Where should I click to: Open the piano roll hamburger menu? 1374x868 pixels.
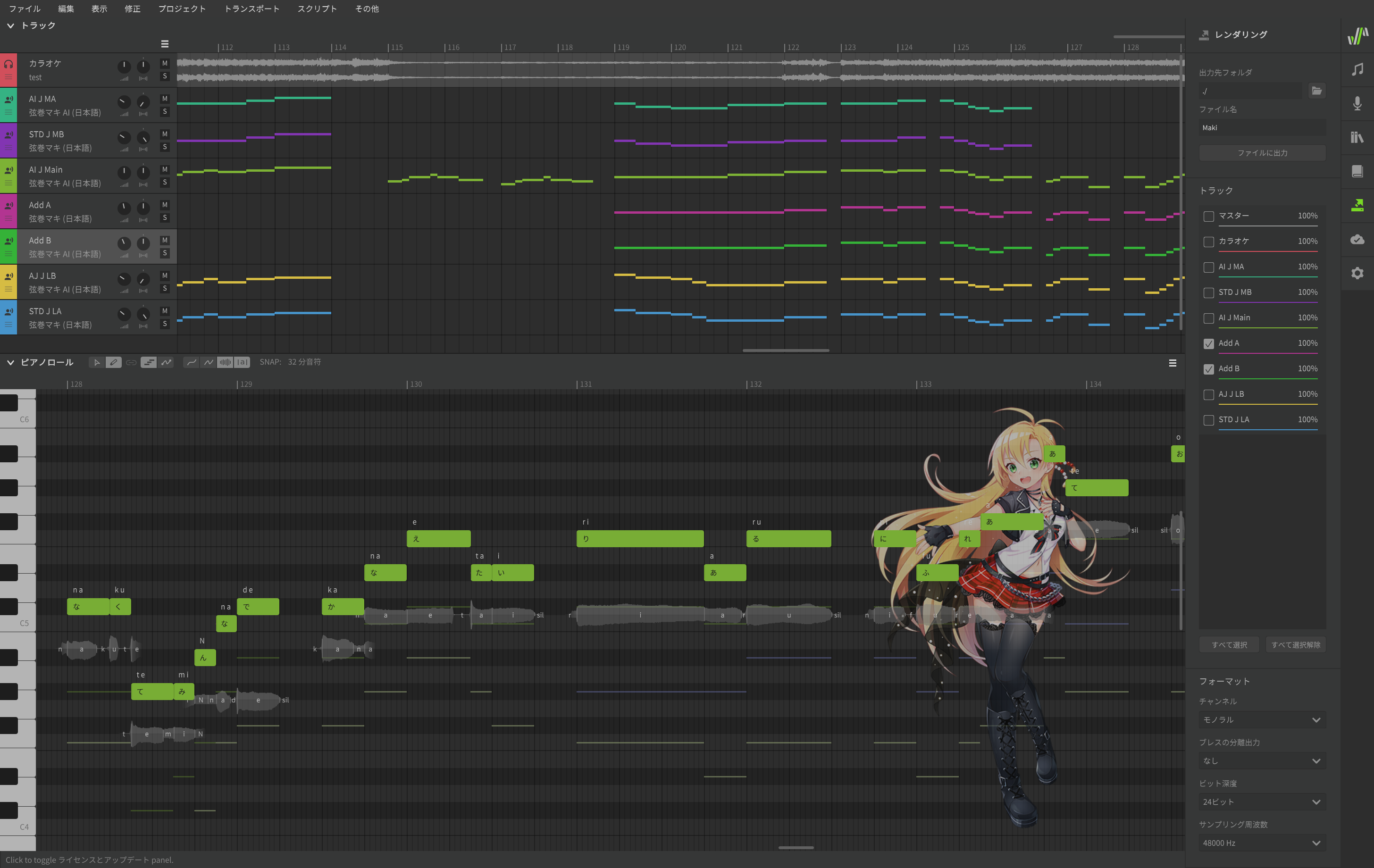pos(1173,363)
